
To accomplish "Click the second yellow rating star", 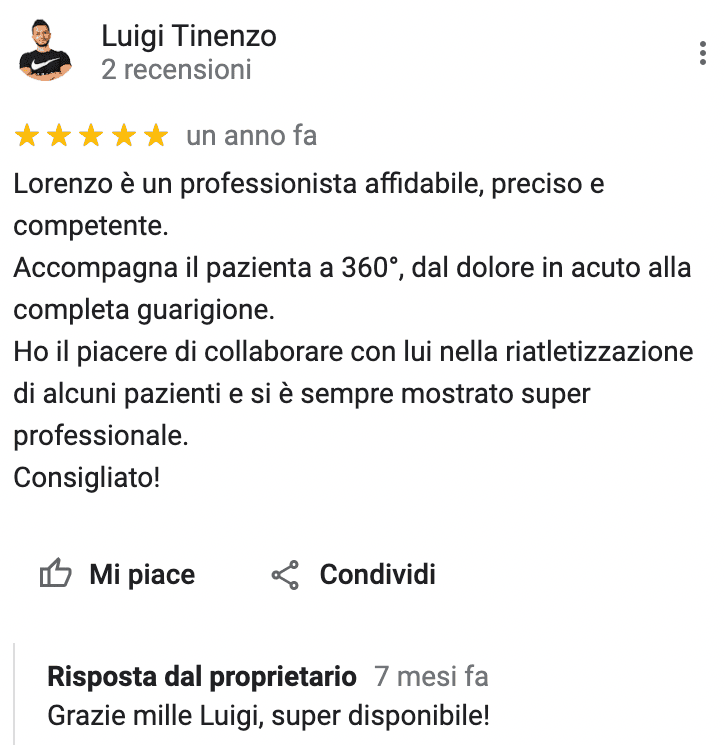I will [x=59, y=135].
